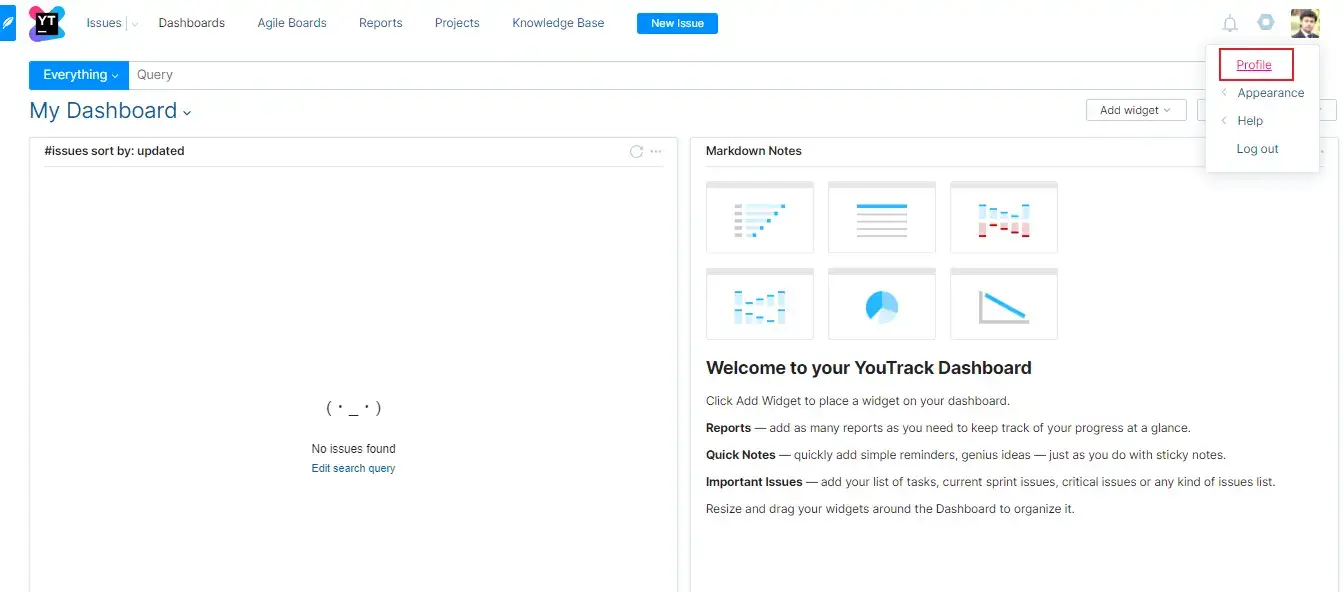Click the pie chart report thumbnail
1343x592 pixels.
[x=881, y=305]
